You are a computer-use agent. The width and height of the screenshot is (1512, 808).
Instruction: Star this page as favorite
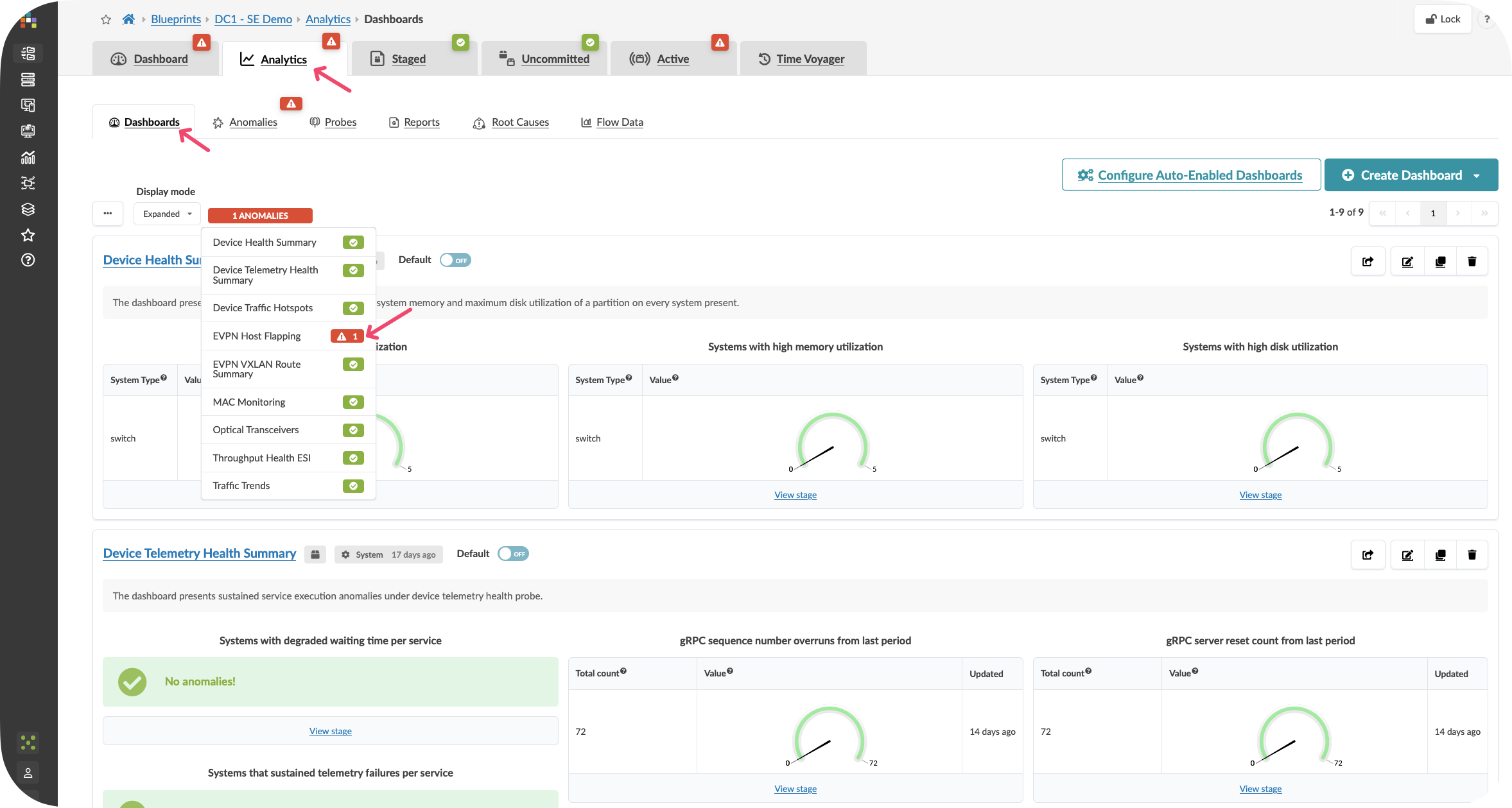pos(106,19)
